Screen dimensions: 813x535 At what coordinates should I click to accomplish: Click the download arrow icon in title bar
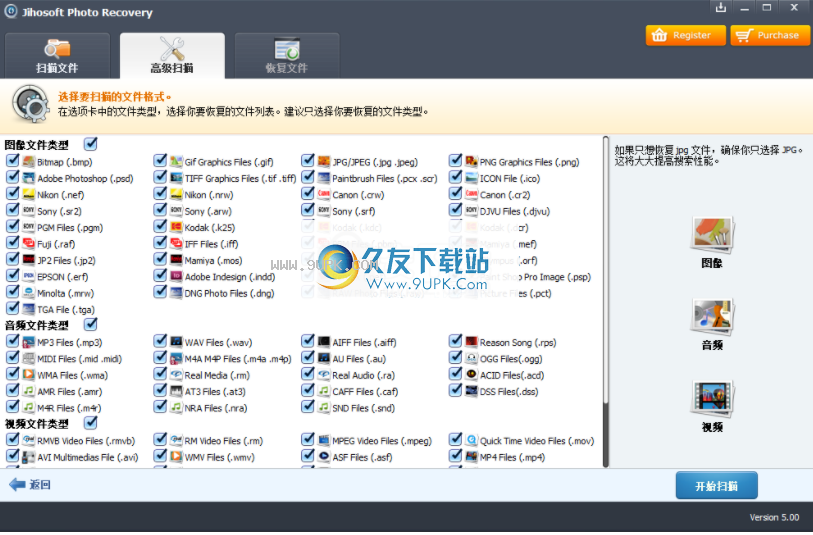click(x=721, y=7)
